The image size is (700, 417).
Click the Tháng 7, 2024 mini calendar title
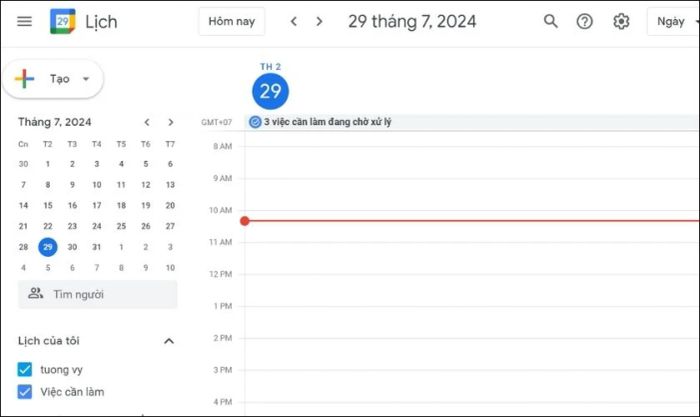click(54, 122)
